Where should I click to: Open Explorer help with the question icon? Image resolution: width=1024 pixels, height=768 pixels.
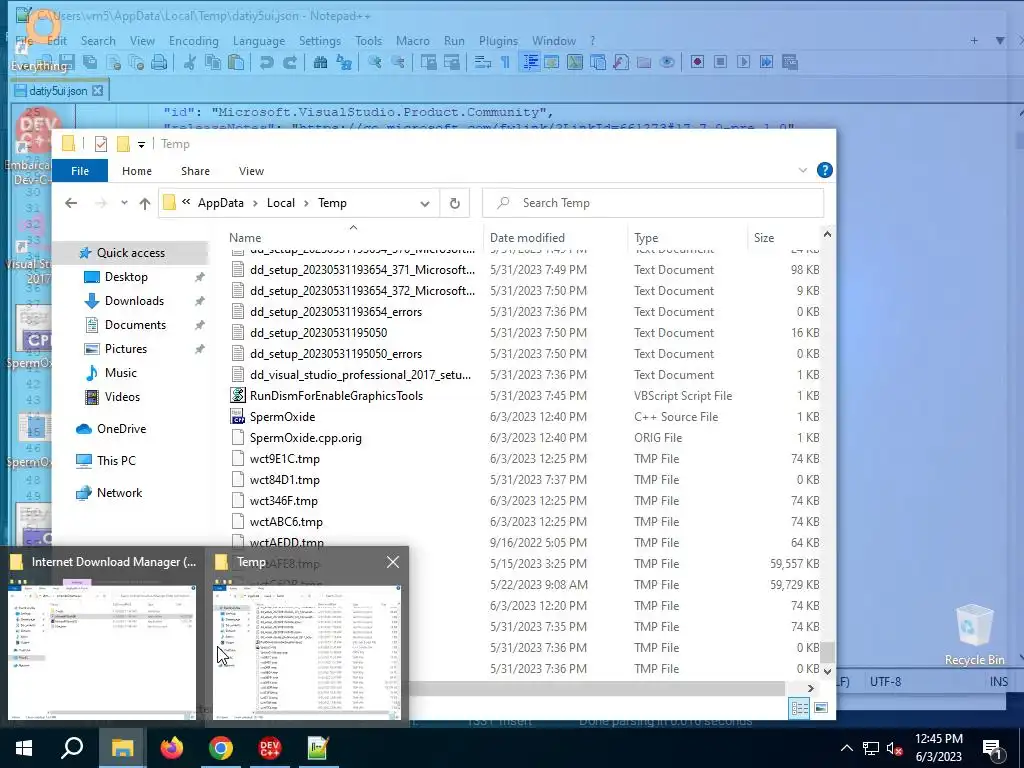(x=825, y=170)
